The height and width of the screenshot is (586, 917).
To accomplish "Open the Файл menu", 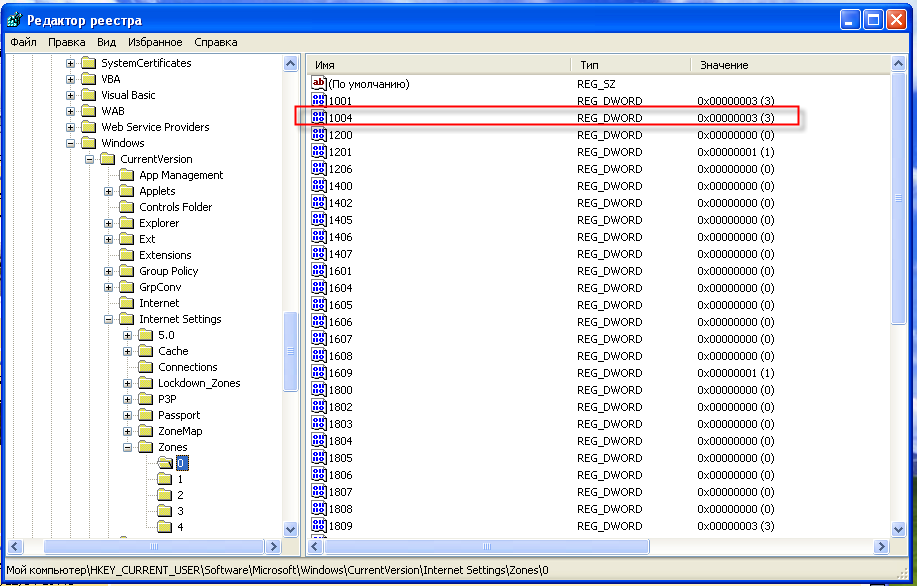I will pyautogui.click(x=23, y=42).
